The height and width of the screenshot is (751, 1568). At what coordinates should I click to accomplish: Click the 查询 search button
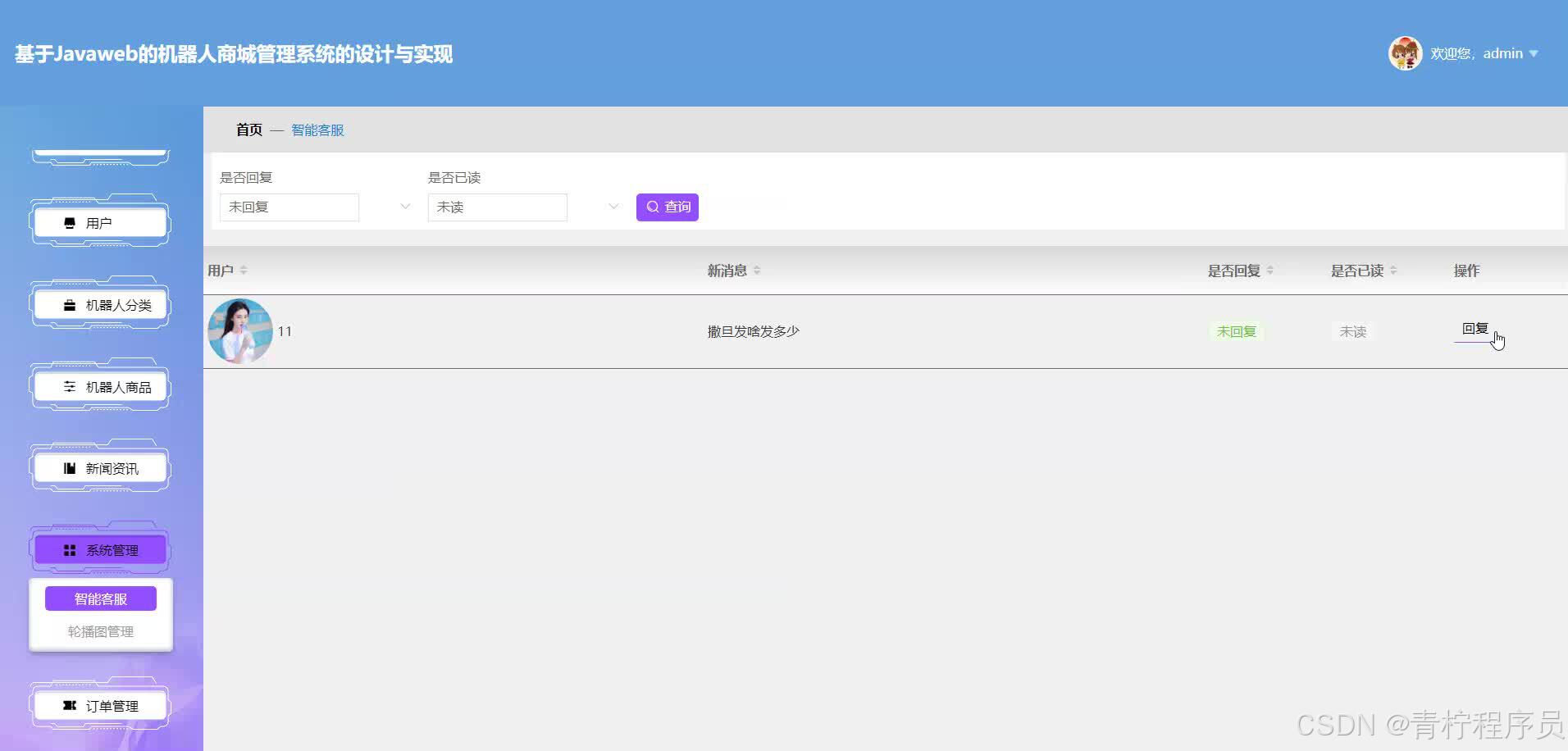(x=667, y=207)
